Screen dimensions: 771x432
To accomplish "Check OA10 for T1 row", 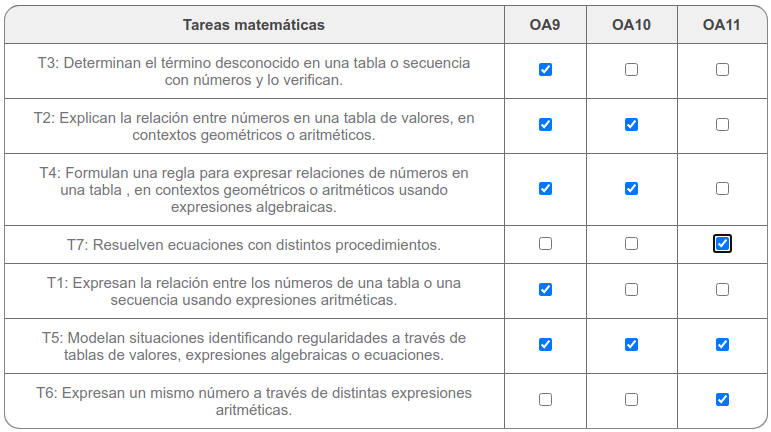I will pyautogui.click(x=631, y=290).
